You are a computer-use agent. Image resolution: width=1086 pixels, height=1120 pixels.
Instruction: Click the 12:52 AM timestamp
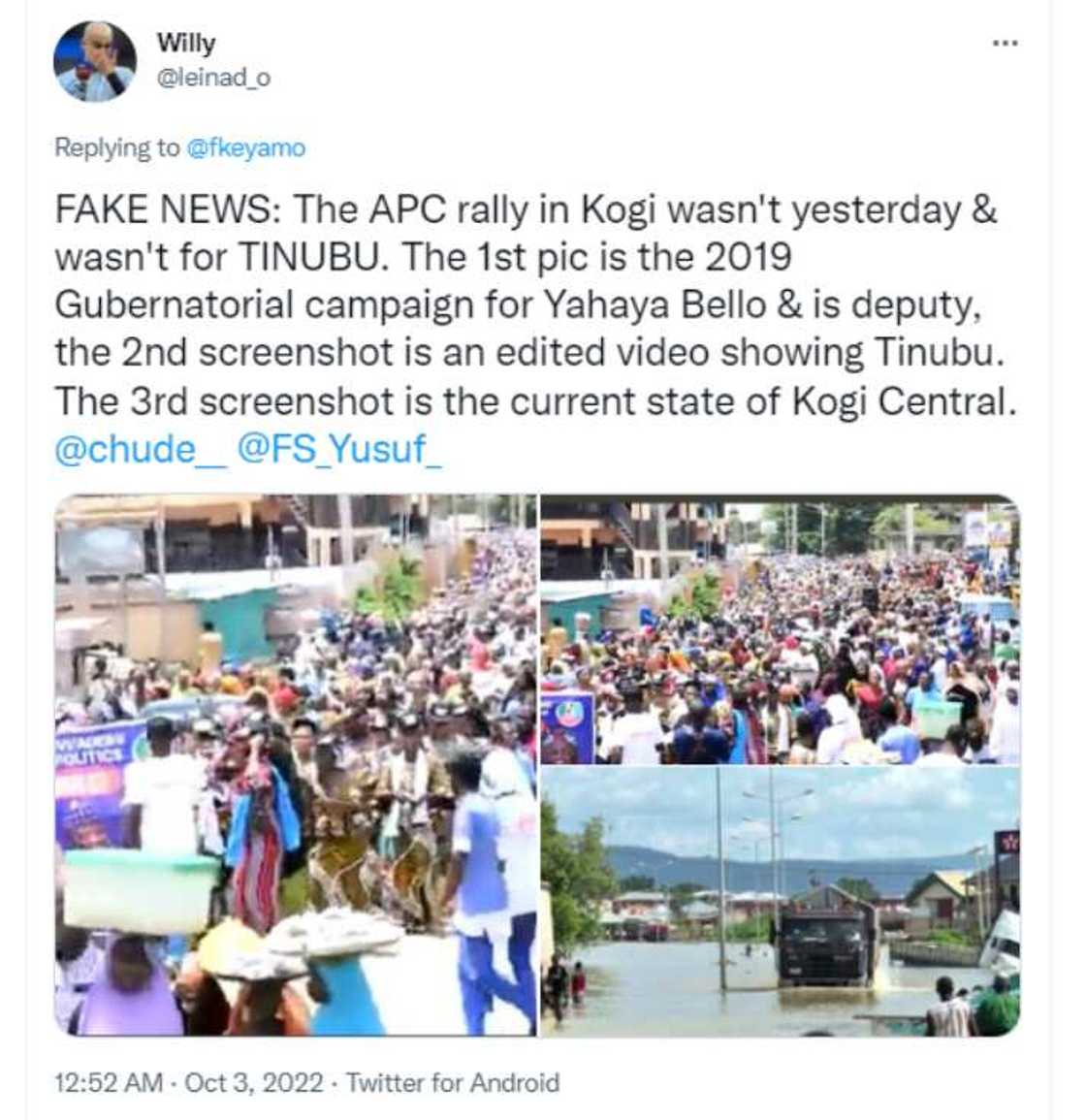click(x=109, y=1082)
